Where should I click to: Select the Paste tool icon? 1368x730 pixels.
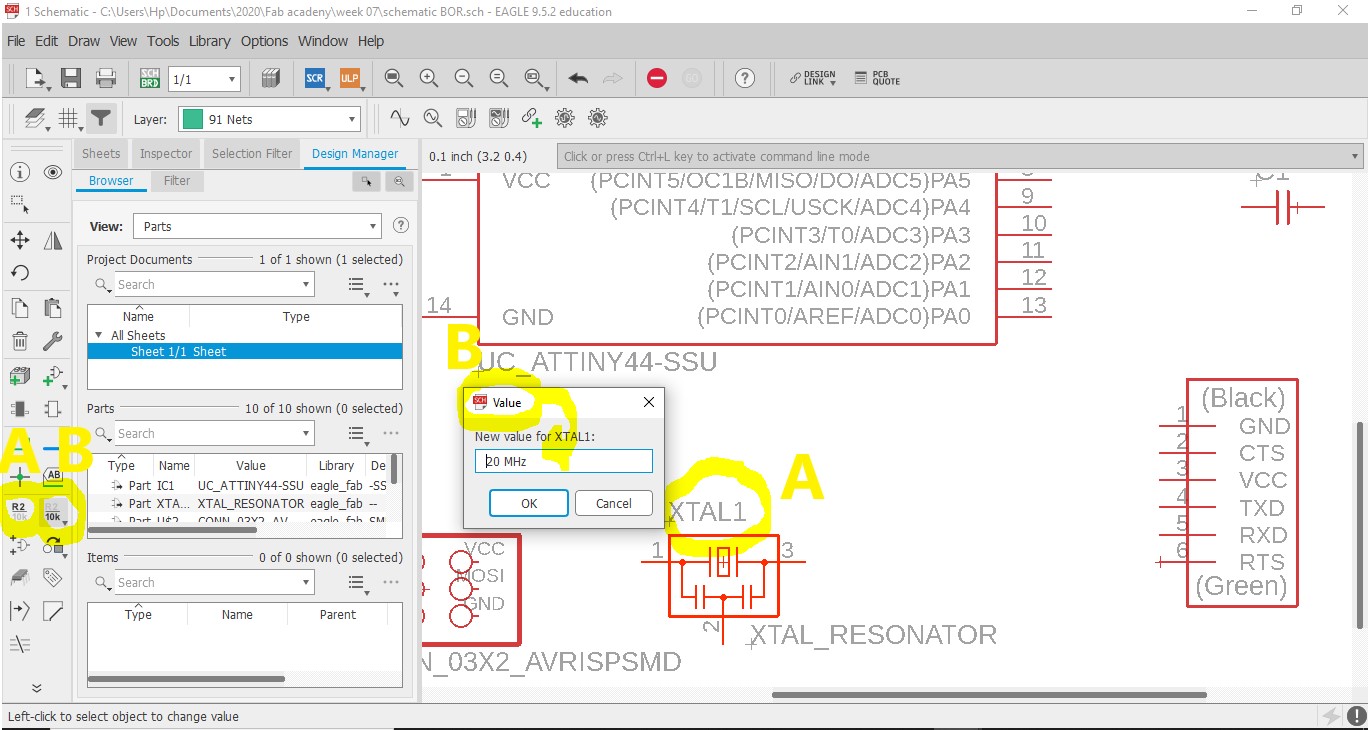[53, 308]
